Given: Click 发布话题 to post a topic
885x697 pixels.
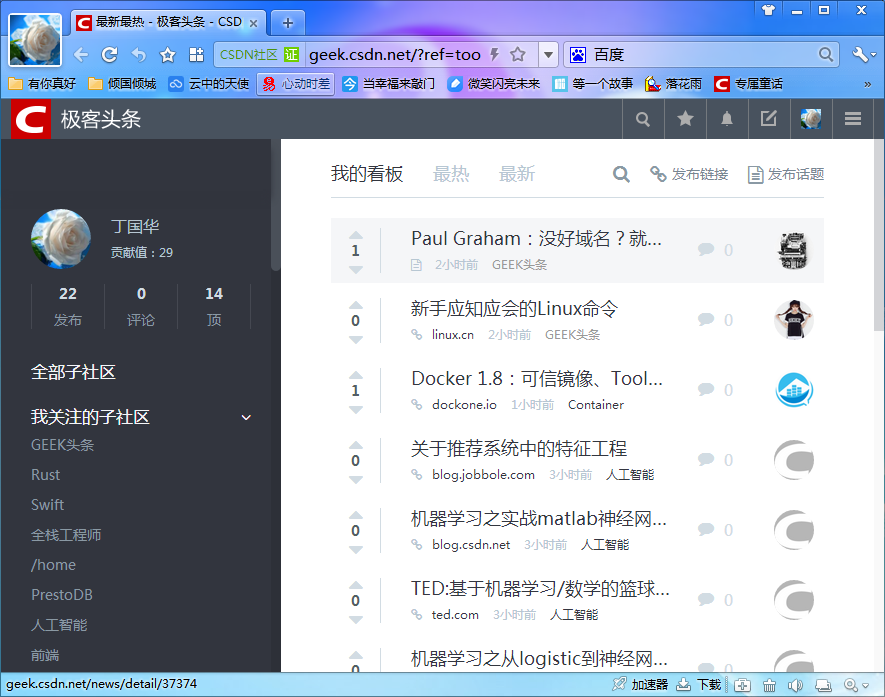Looking at the screenshot, I should pyautogui.click(x=786, y=174).
